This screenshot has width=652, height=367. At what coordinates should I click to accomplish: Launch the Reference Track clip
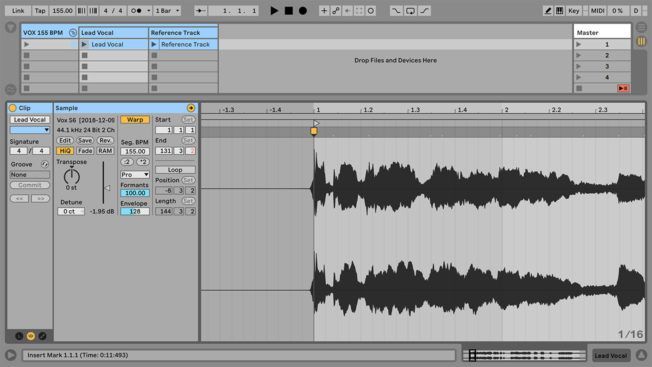154,44
